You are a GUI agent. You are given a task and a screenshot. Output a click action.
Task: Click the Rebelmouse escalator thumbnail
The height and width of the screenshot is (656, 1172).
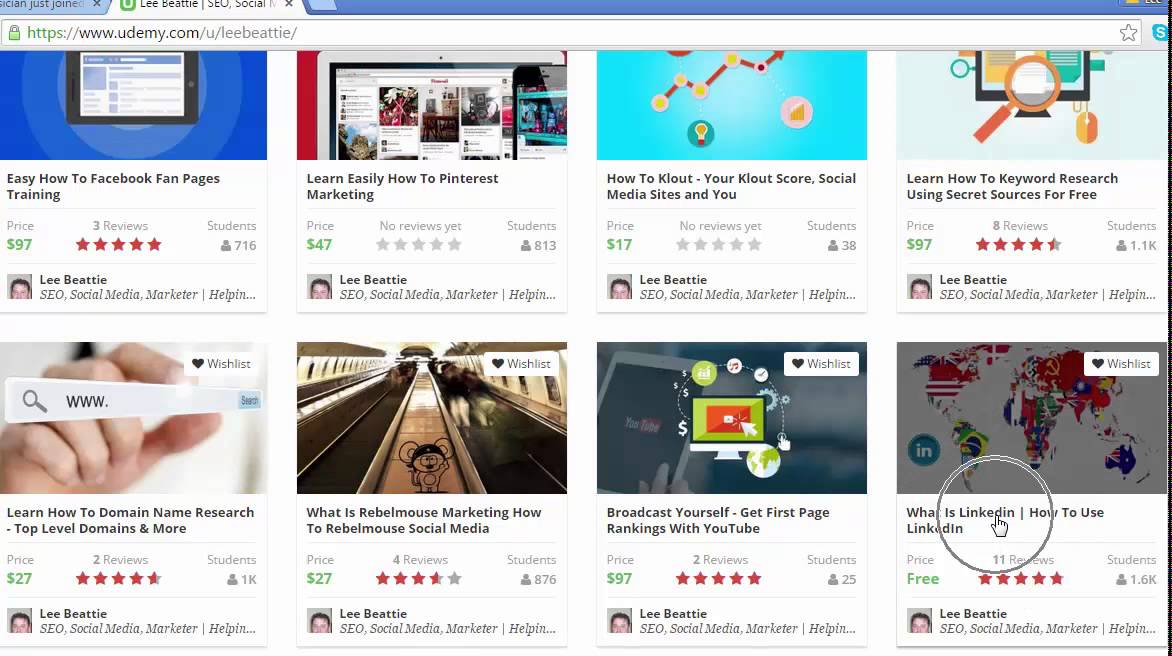431,418
